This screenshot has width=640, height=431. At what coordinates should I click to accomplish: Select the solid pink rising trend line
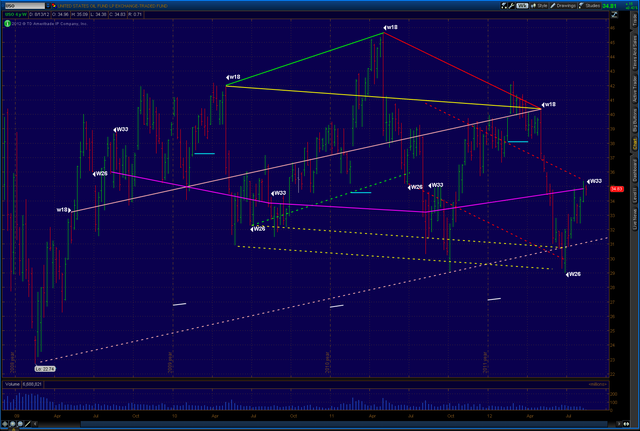click(306, 160)
